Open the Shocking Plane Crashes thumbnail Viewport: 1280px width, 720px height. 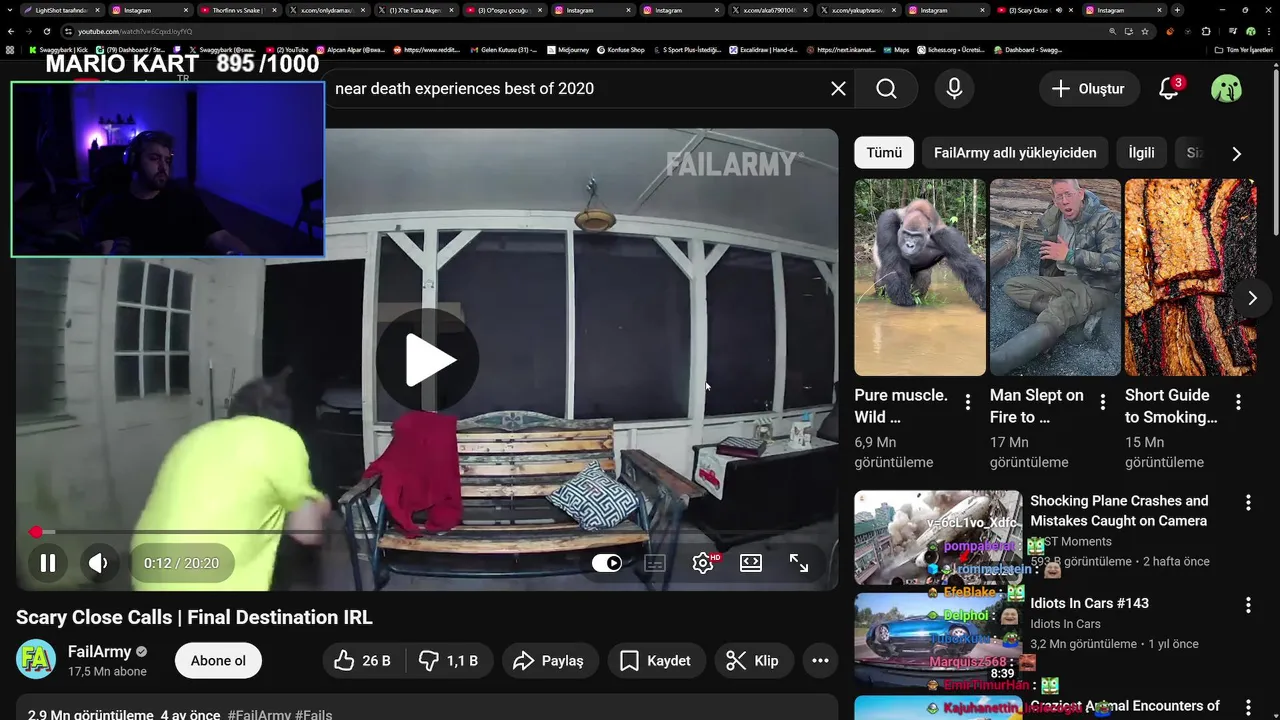coord(938,537)
